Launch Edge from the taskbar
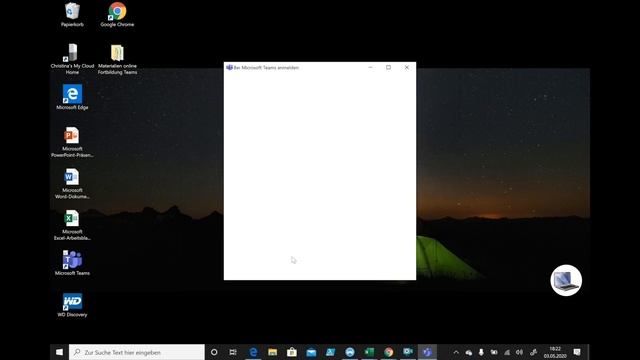640x360 pixels. 253,352
